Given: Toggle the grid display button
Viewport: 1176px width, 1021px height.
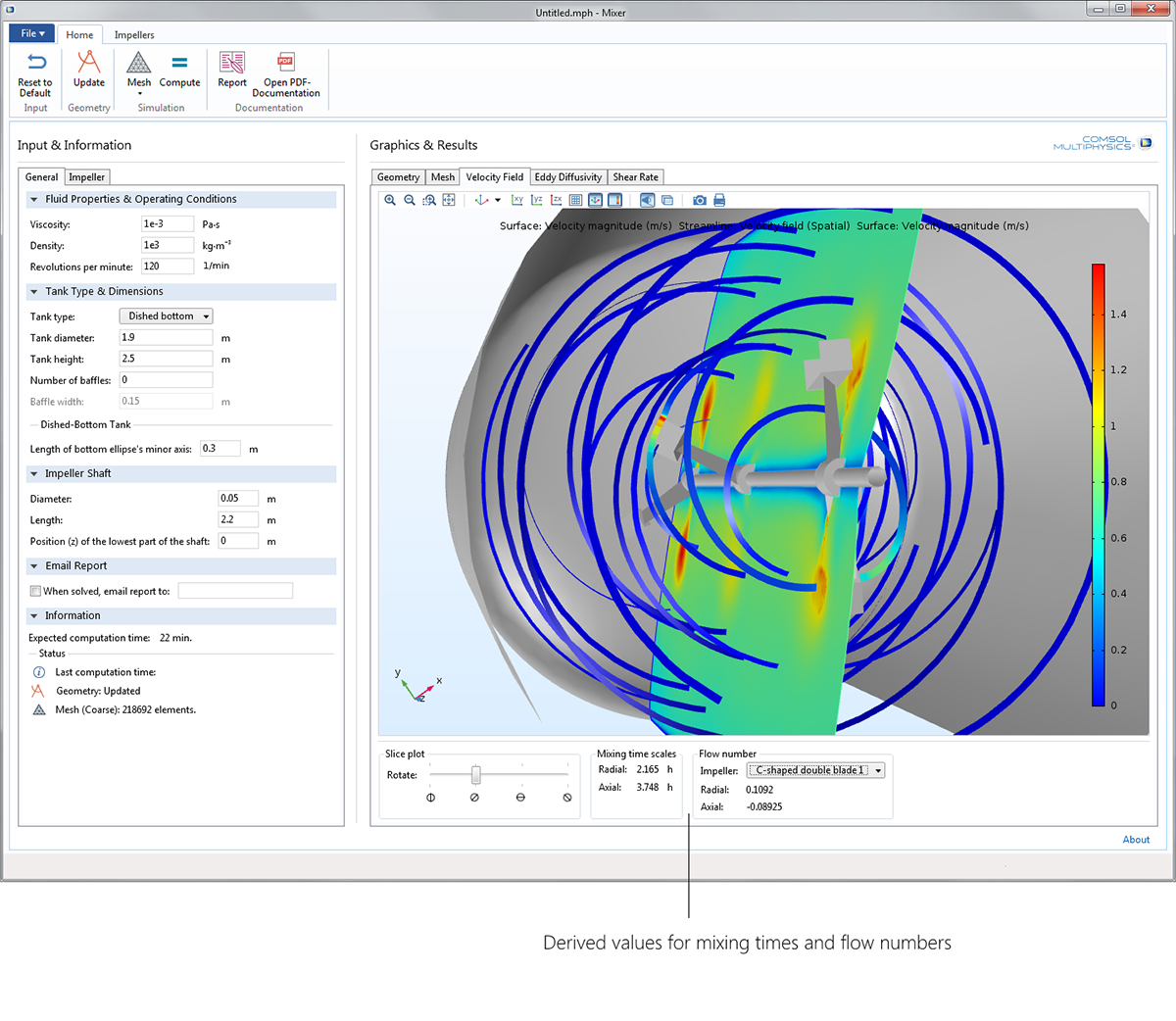Looking at the screenshot, I should click(575, 200).
